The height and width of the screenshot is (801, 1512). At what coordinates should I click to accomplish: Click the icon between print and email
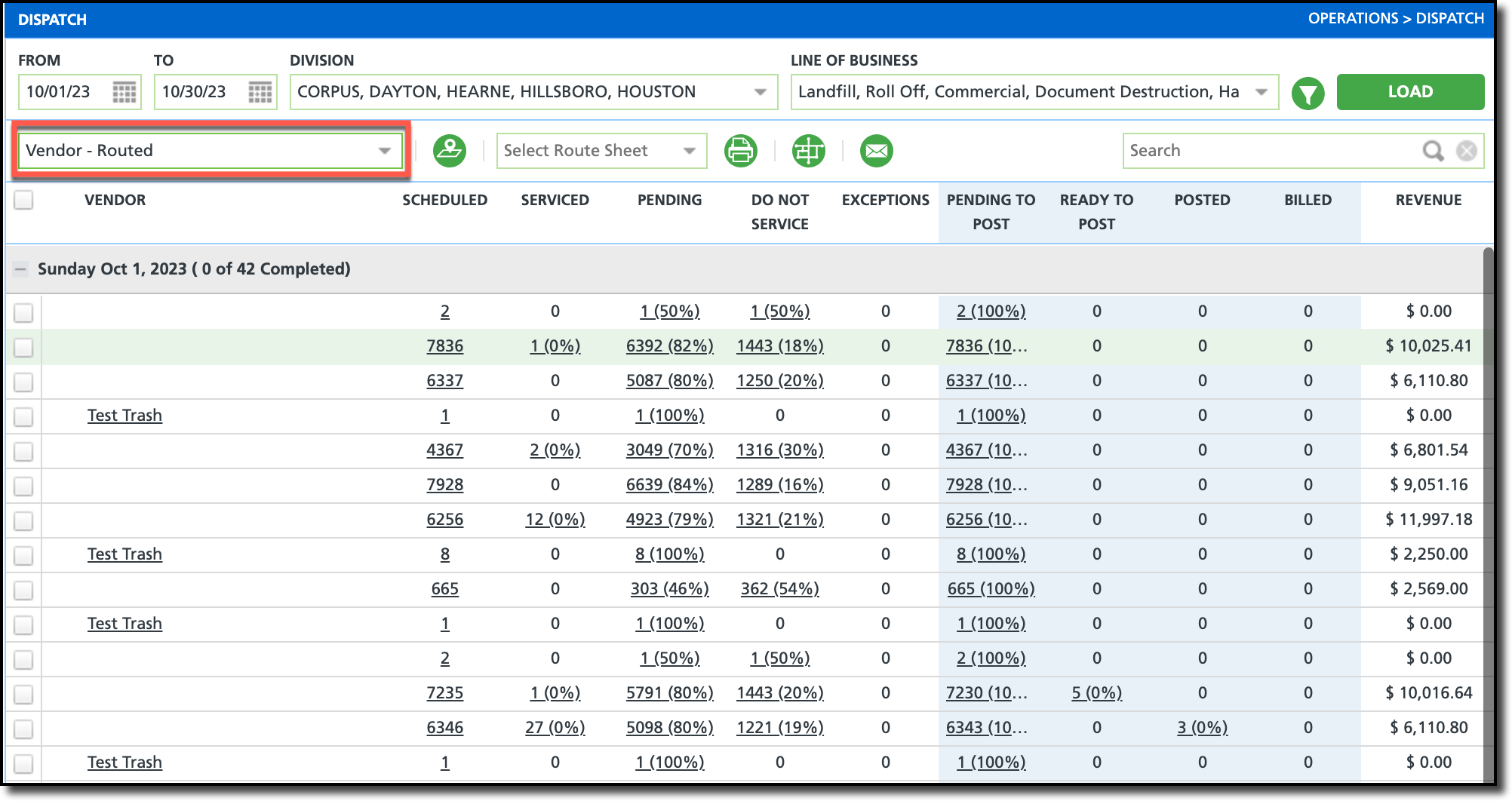[808, 151]
